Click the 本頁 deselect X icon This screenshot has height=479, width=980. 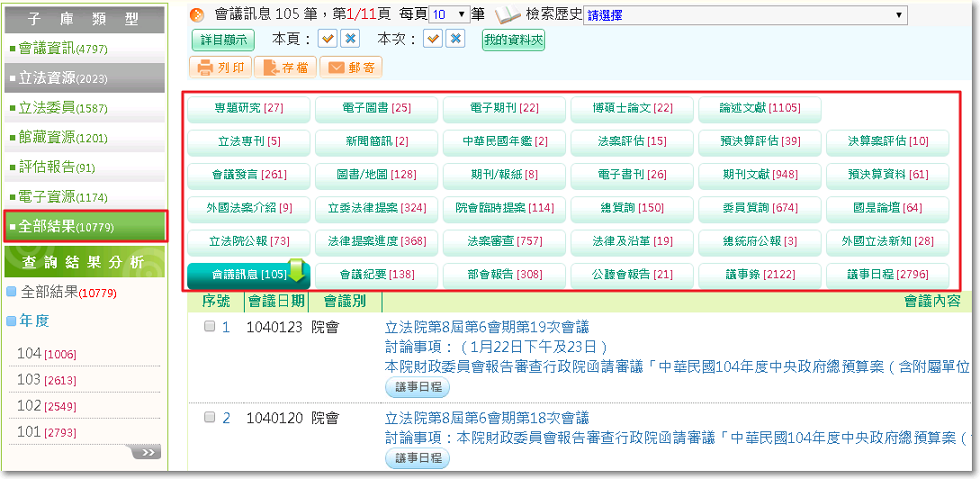click(349, 39)
